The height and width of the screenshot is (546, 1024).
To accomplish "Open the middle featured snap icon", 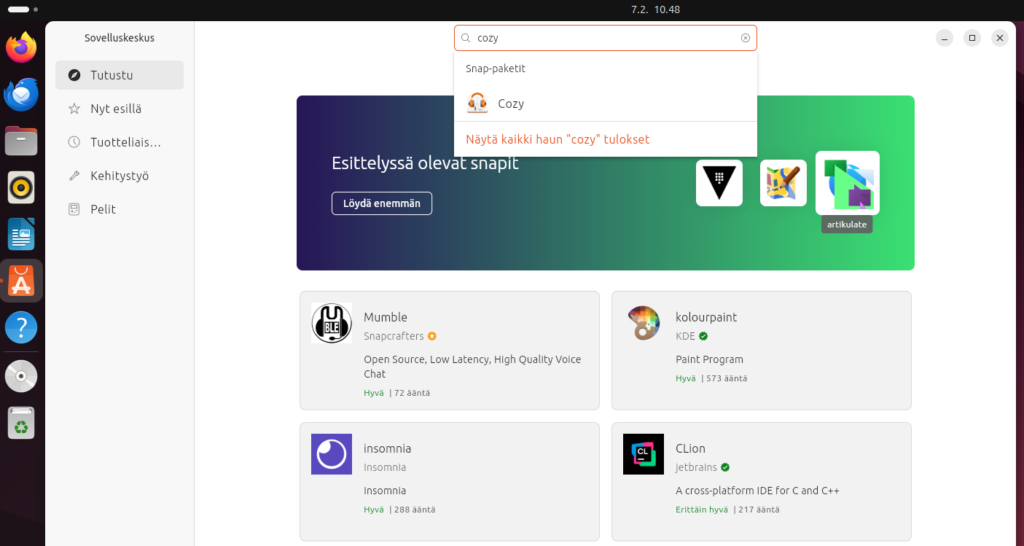I will click(x=783, y=183).
